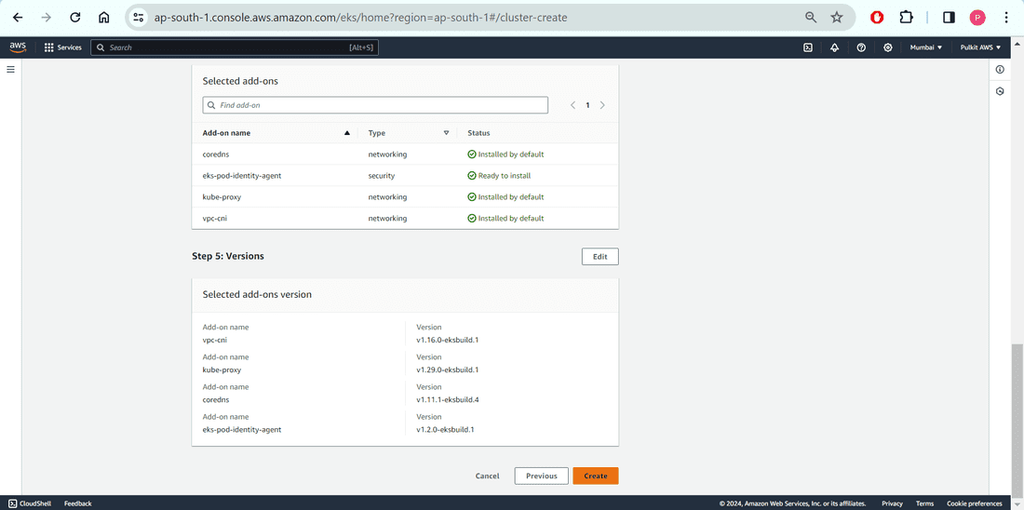Viewport: 1024px width, 510px height.
Task: Open the Extensions puzzle icon
Action: [x=906, y=18]
